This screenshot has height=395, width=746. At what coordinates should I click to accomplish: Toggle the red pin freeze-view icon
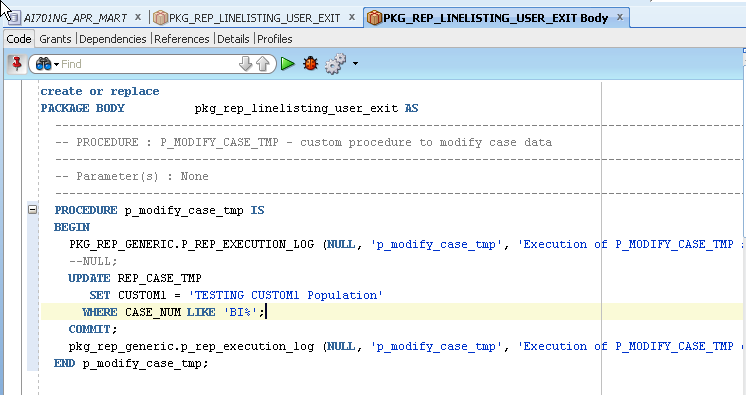click(x=17, y=64)
